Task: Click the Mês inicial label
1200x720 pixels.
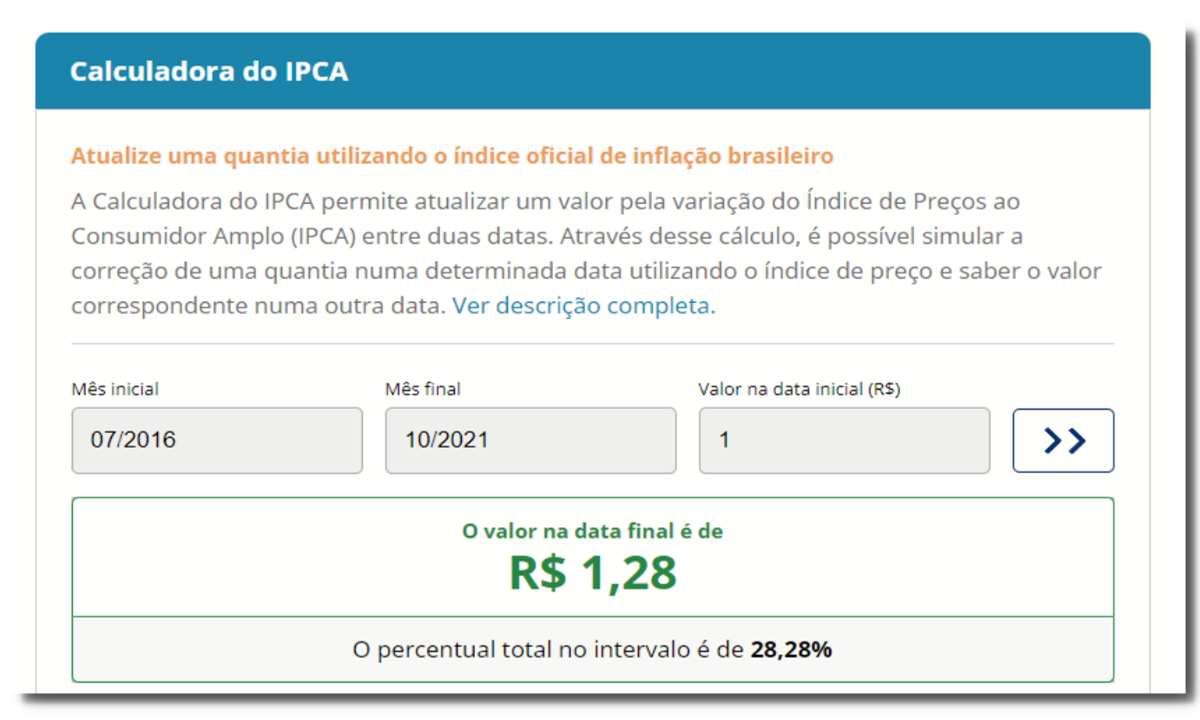Action: pos(115,389)
